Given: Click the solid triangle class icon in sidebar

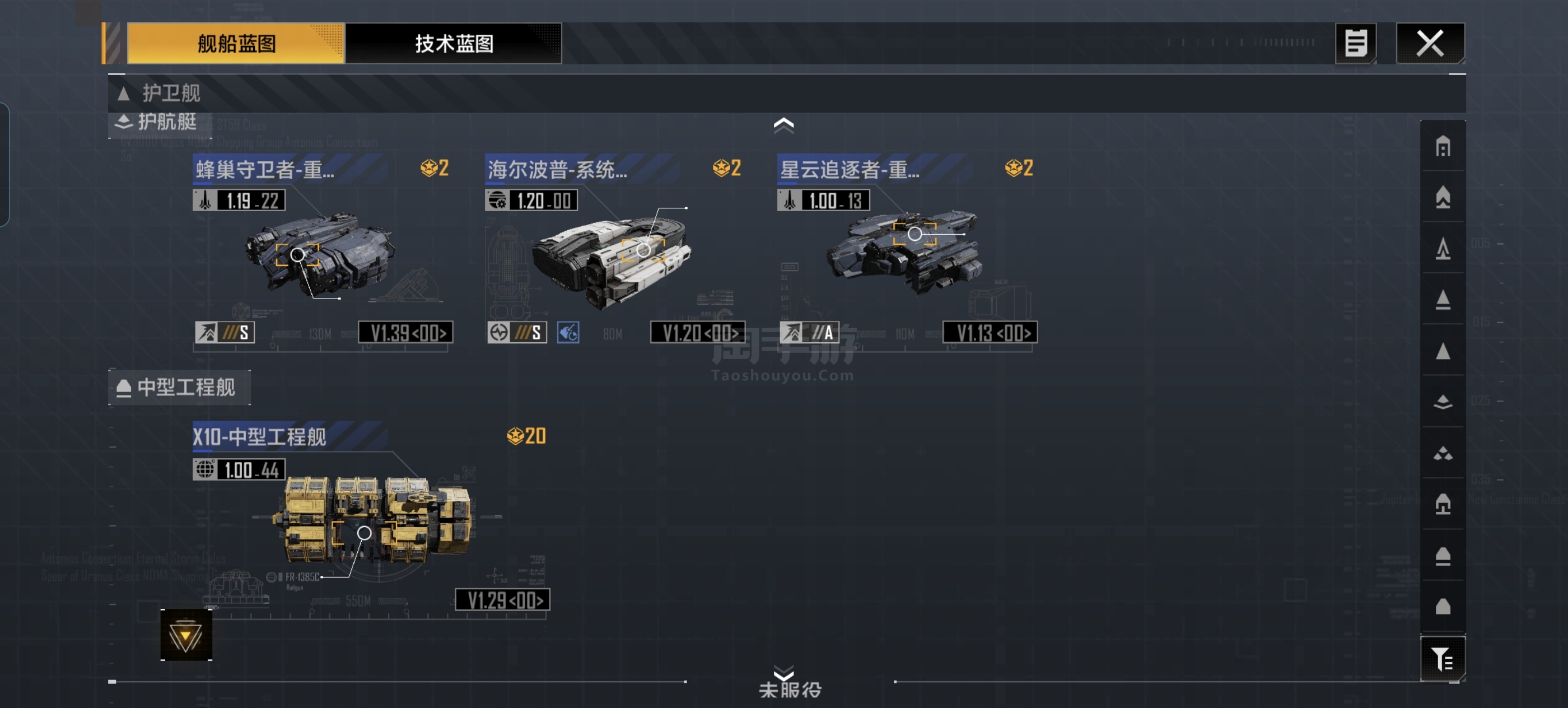Looking at the screenshot, I should pos(1443,351).
